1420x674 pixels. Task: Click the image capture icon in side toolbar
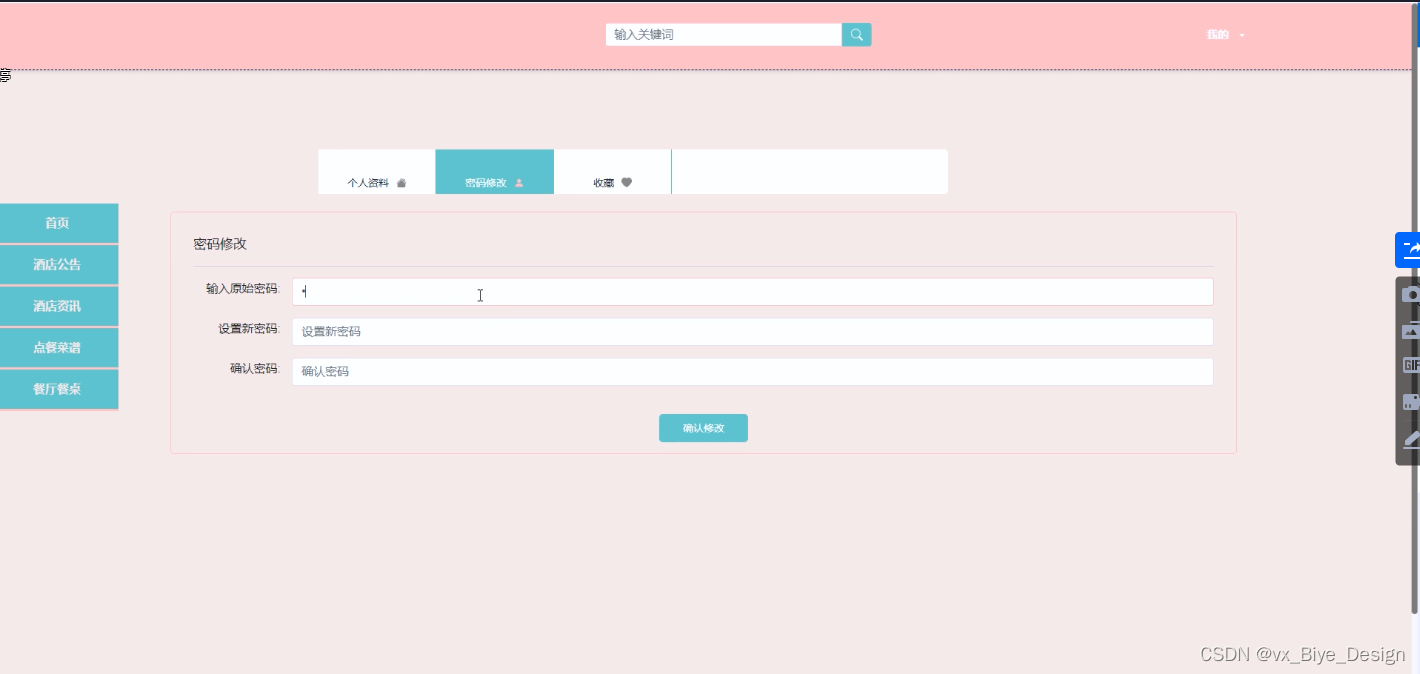(x=1410, y=330)
